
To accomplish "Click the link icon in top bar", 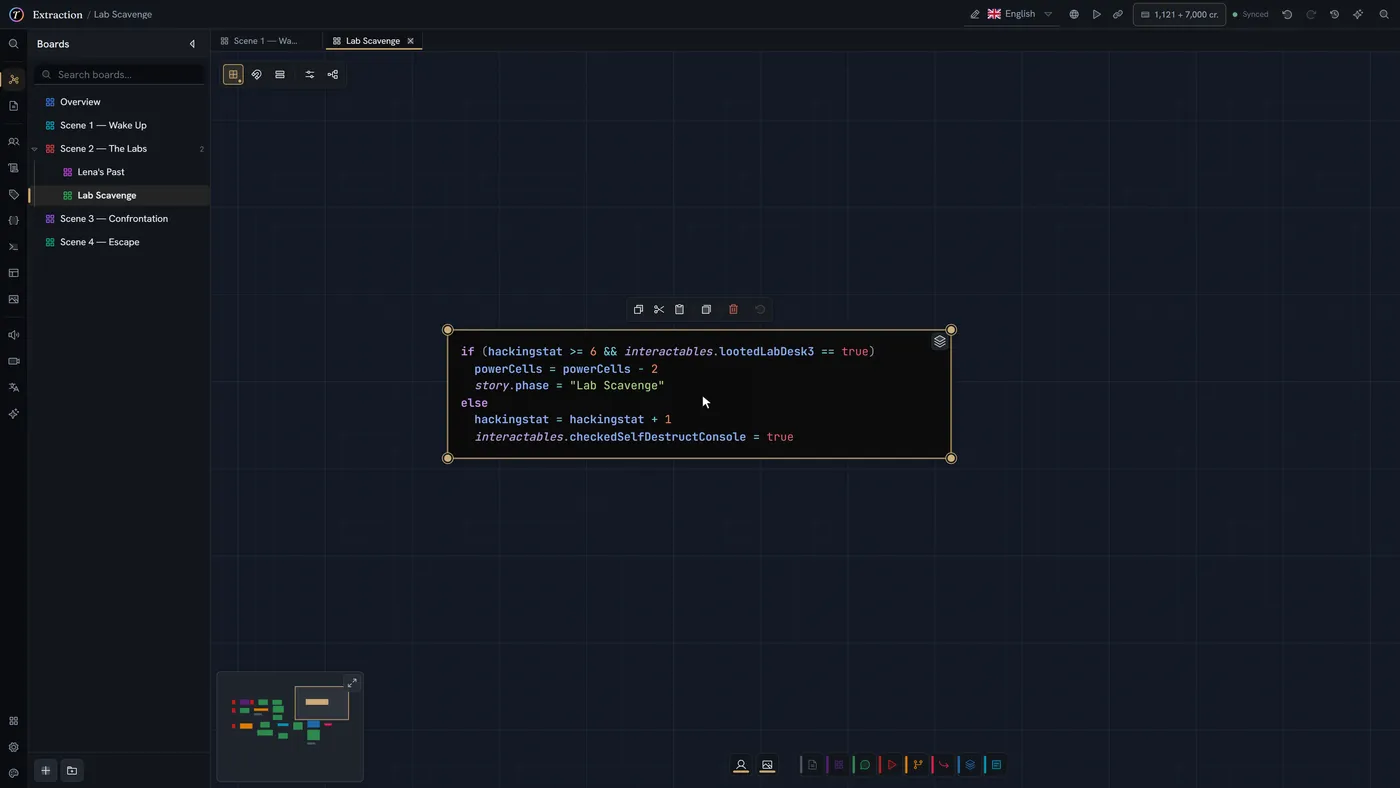I will (x=1118, y=15).
